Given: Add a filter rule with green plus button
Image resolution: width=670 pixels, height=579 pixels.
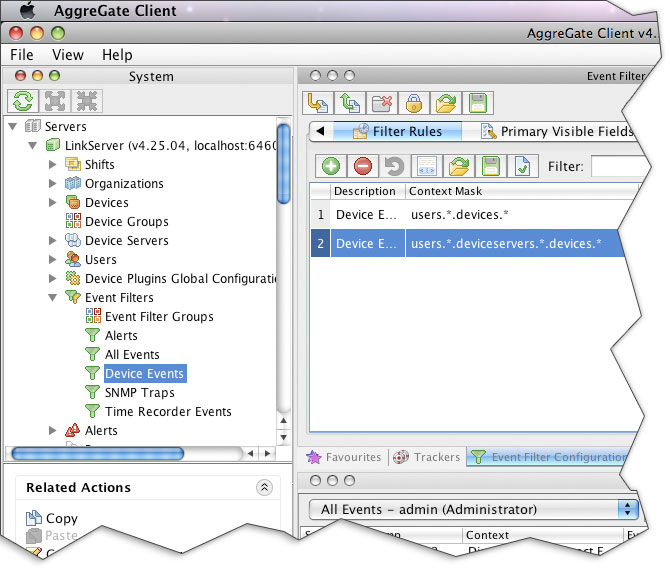Looking at the screenshot, I should pos(331,166).
